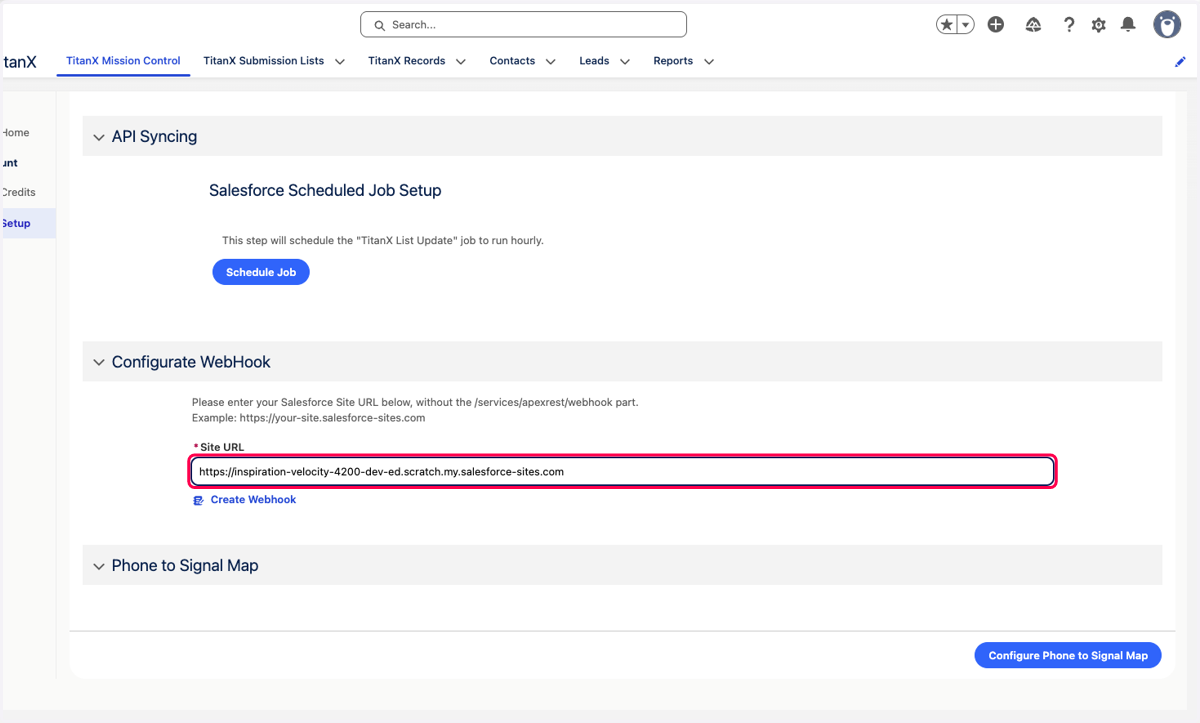1200x723 pixels.
Task: Open the Setup gear icon
Action: [1099, 25]
